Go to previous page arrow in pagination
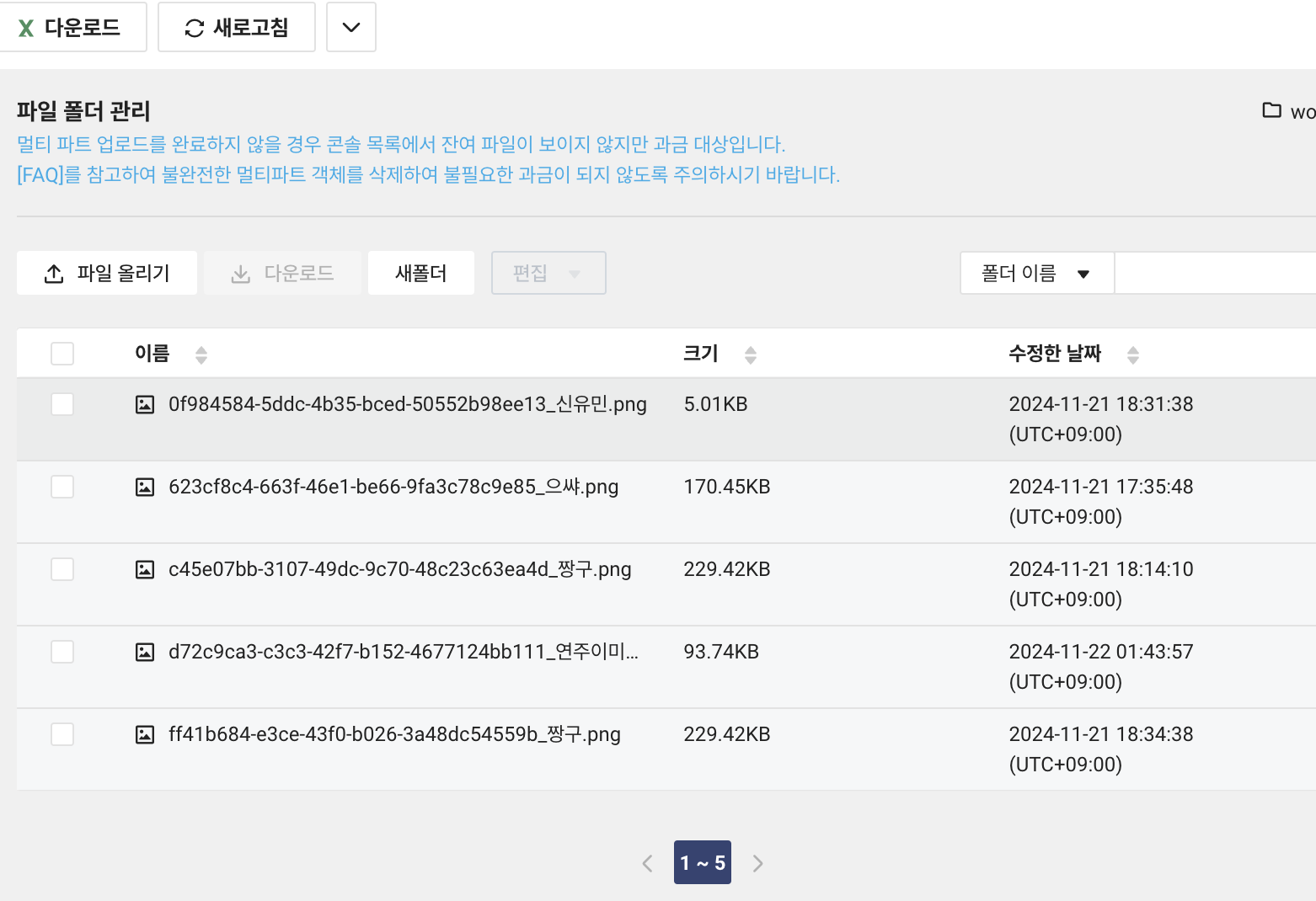This screenshot has width=1316, height=901. [x=647, y=863]
